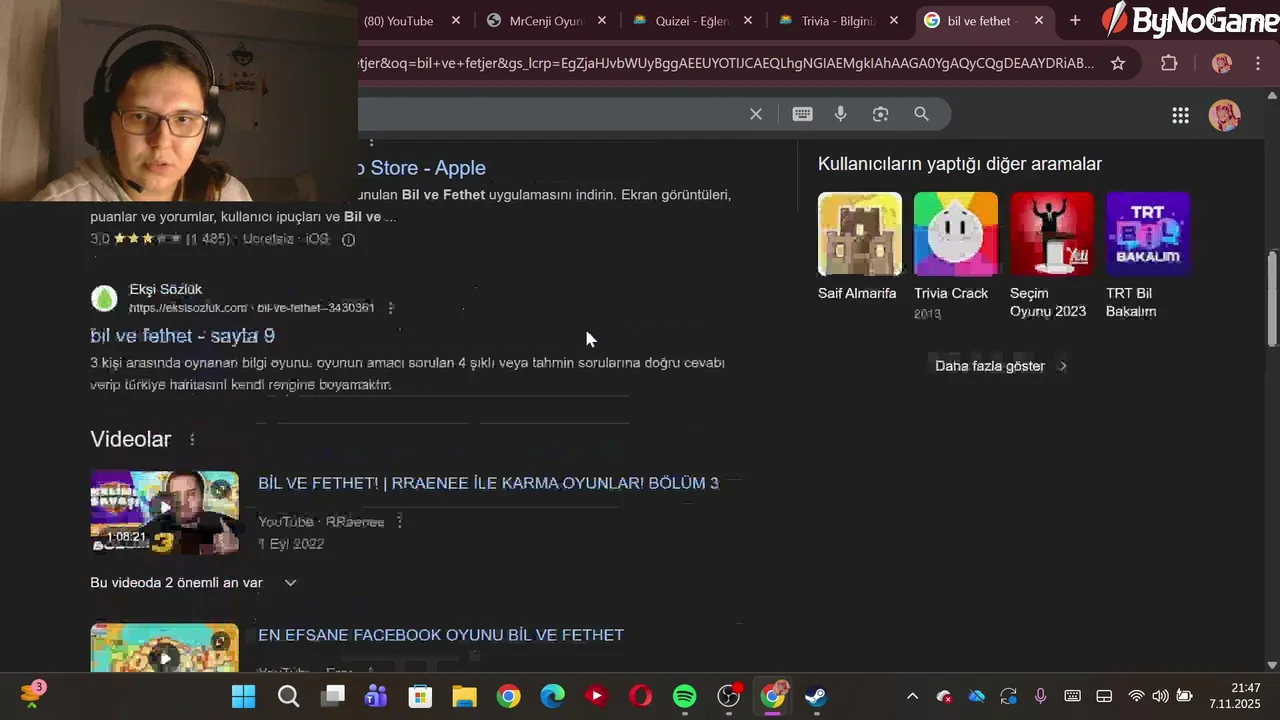Open the browser extensions puzzle icon

[x=1169, y=63]
